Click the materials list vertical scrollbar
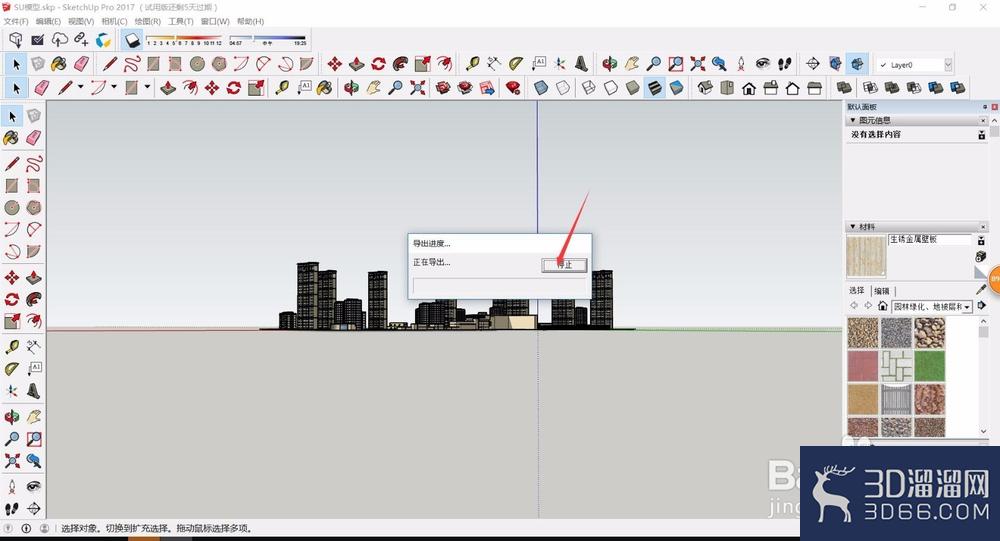This screenshot has width=1000, height=541. (983, 377)
